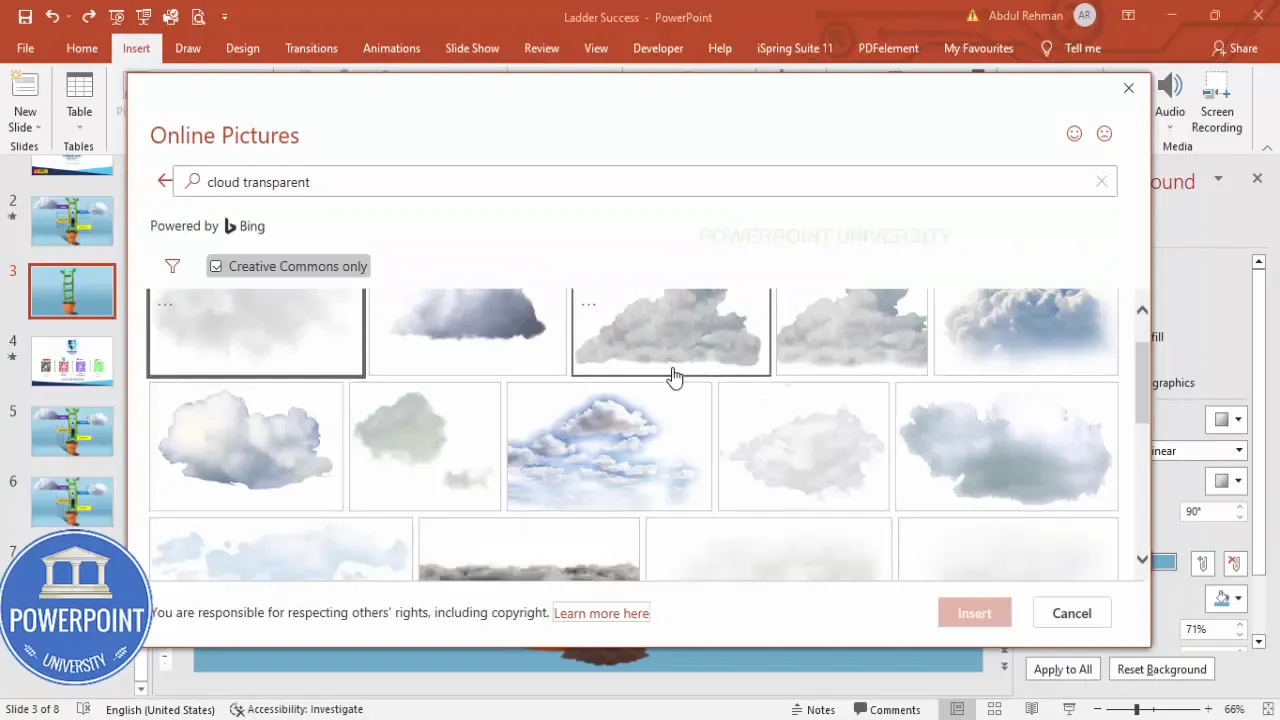The height and width of the screenshot is (720, 1280).
Task: Open the Notes pane
Action: [x=812, y=709]
